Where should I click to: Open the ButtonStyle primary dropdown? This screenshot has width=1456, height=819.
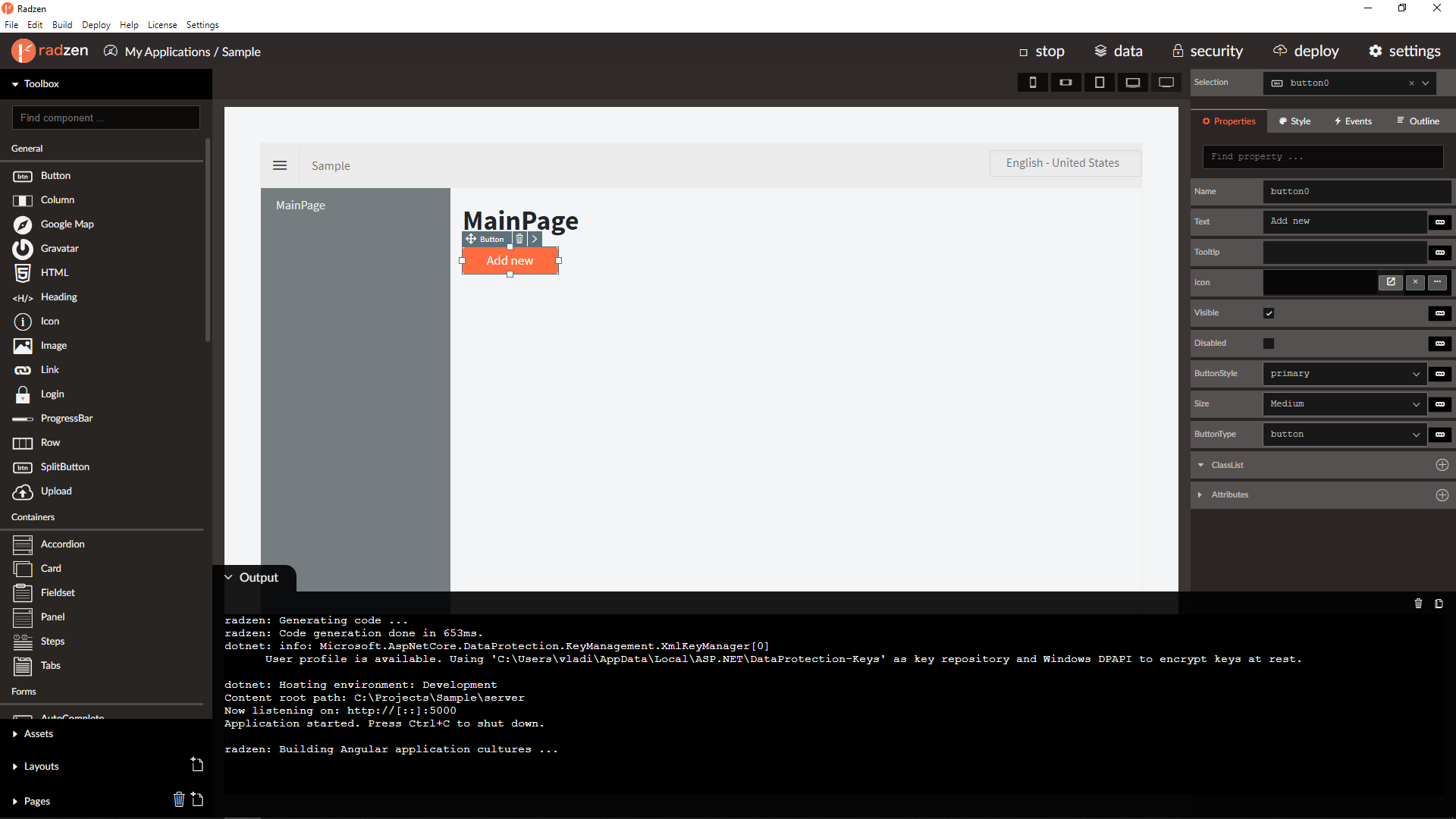point(1345,374)
